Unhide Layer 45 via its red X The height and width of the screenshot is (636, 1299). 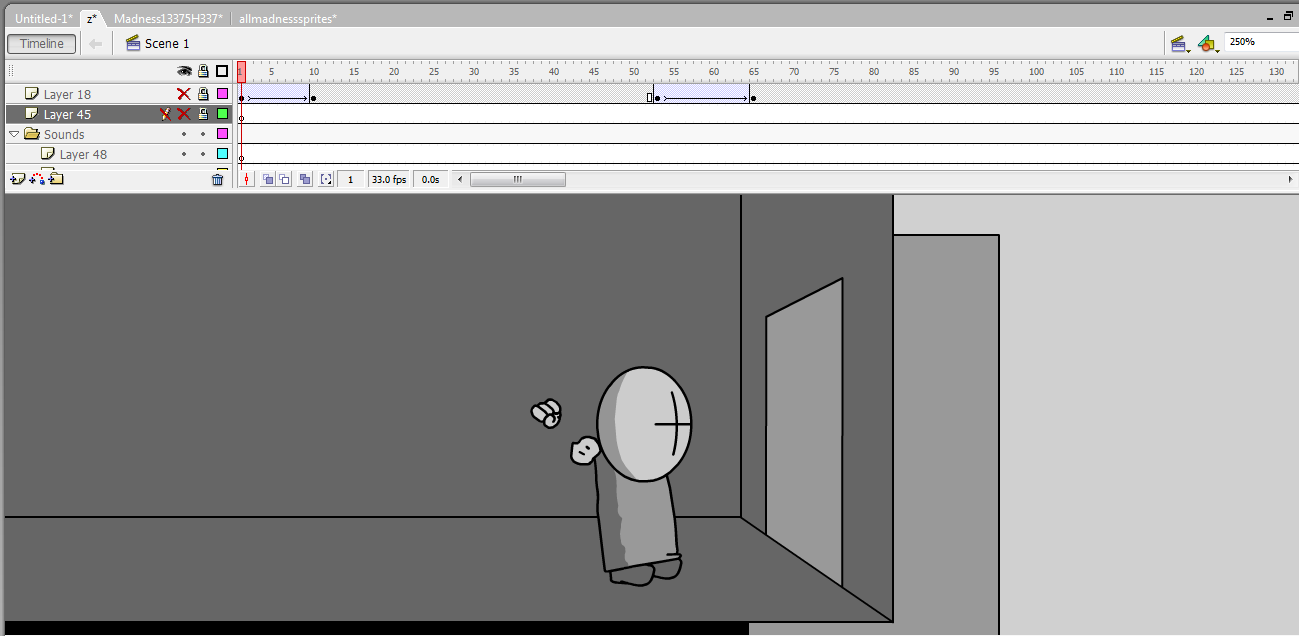(x=184, y=114)
